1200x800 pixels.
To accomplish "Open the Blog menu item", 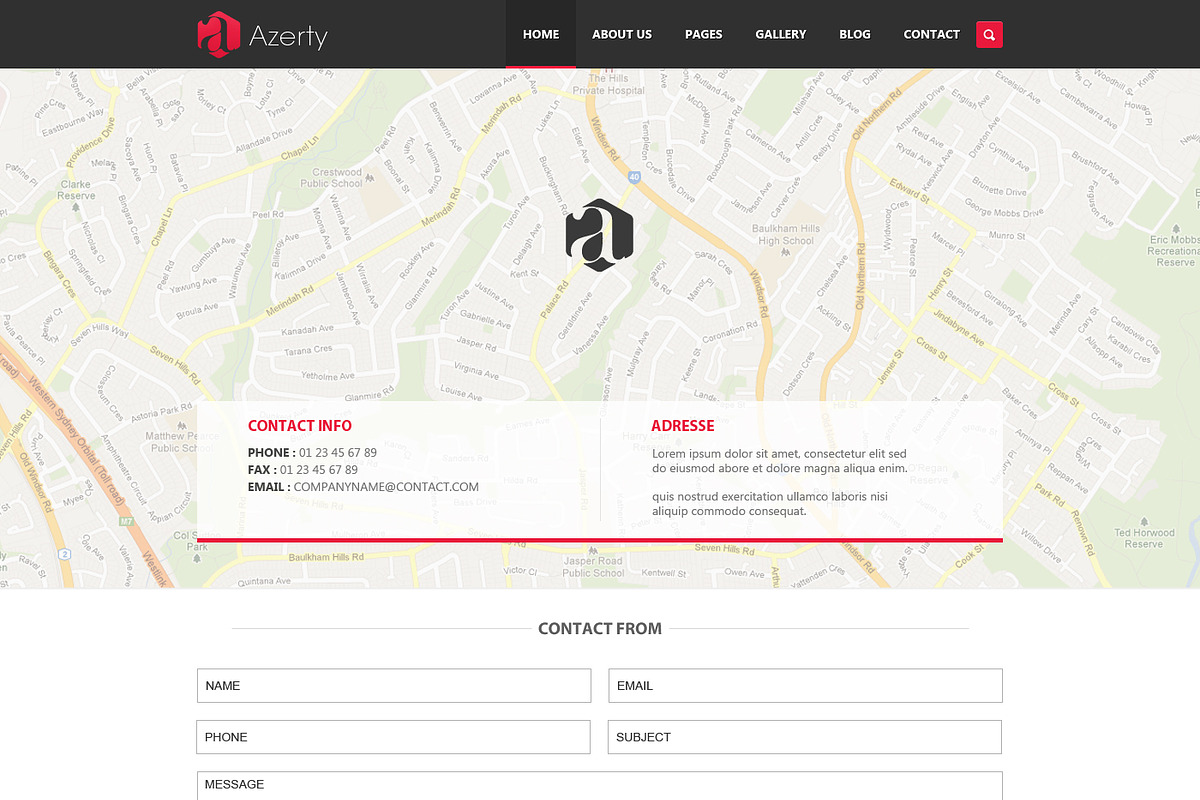I will pos(855,34).
